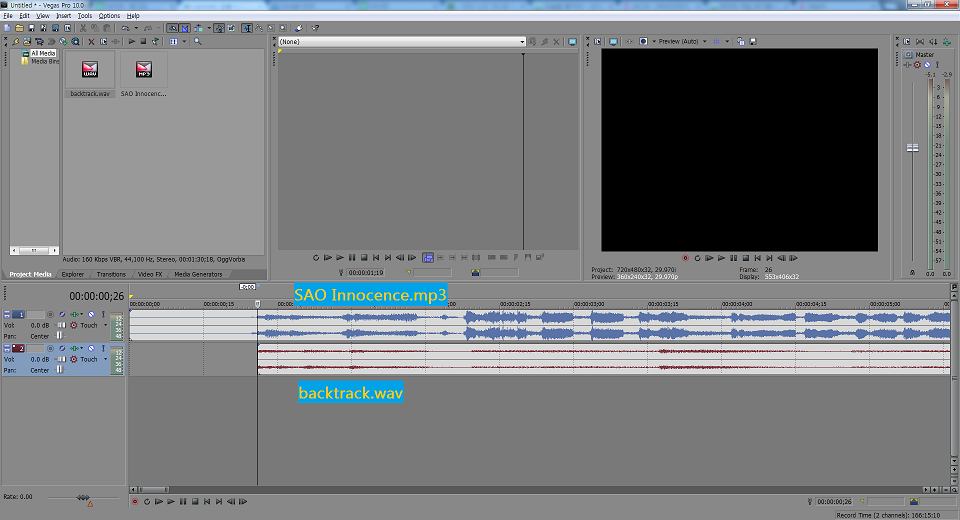
Task: Toggle Automatic Crossfades button
Action: point(184,28)
